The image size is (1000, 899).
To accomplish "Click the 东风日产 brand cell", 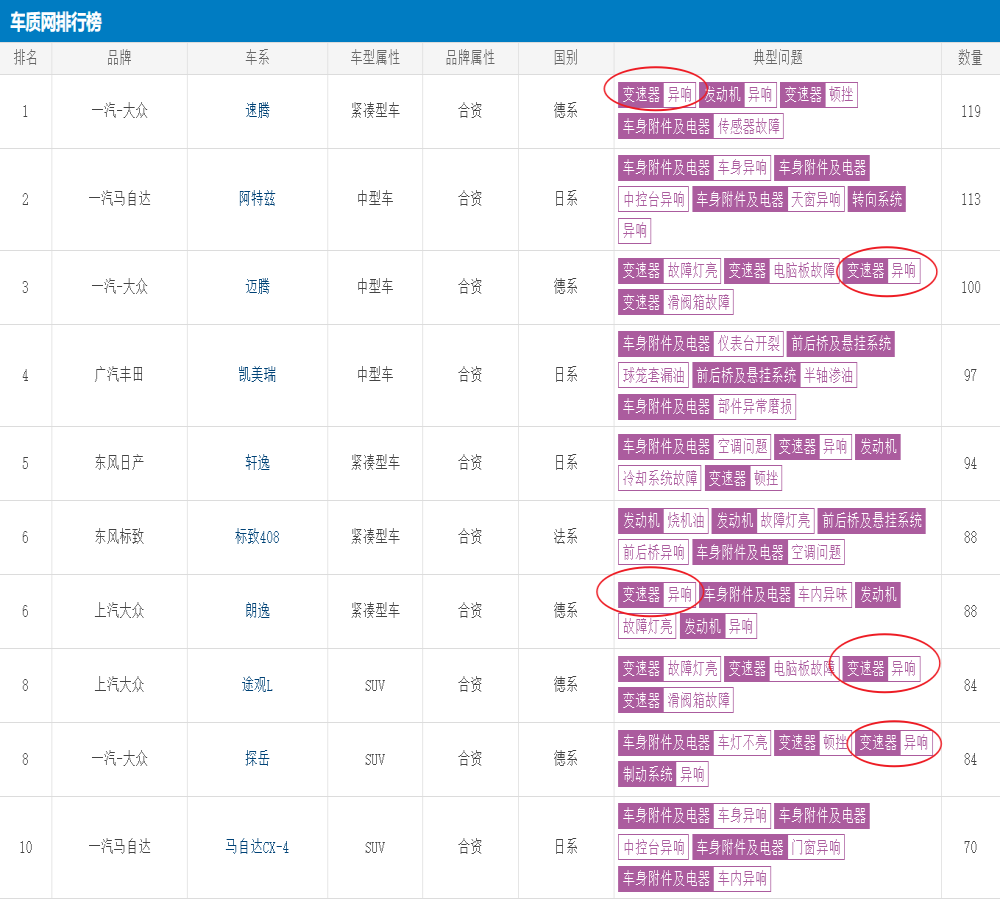I will [x=119, y=463].
